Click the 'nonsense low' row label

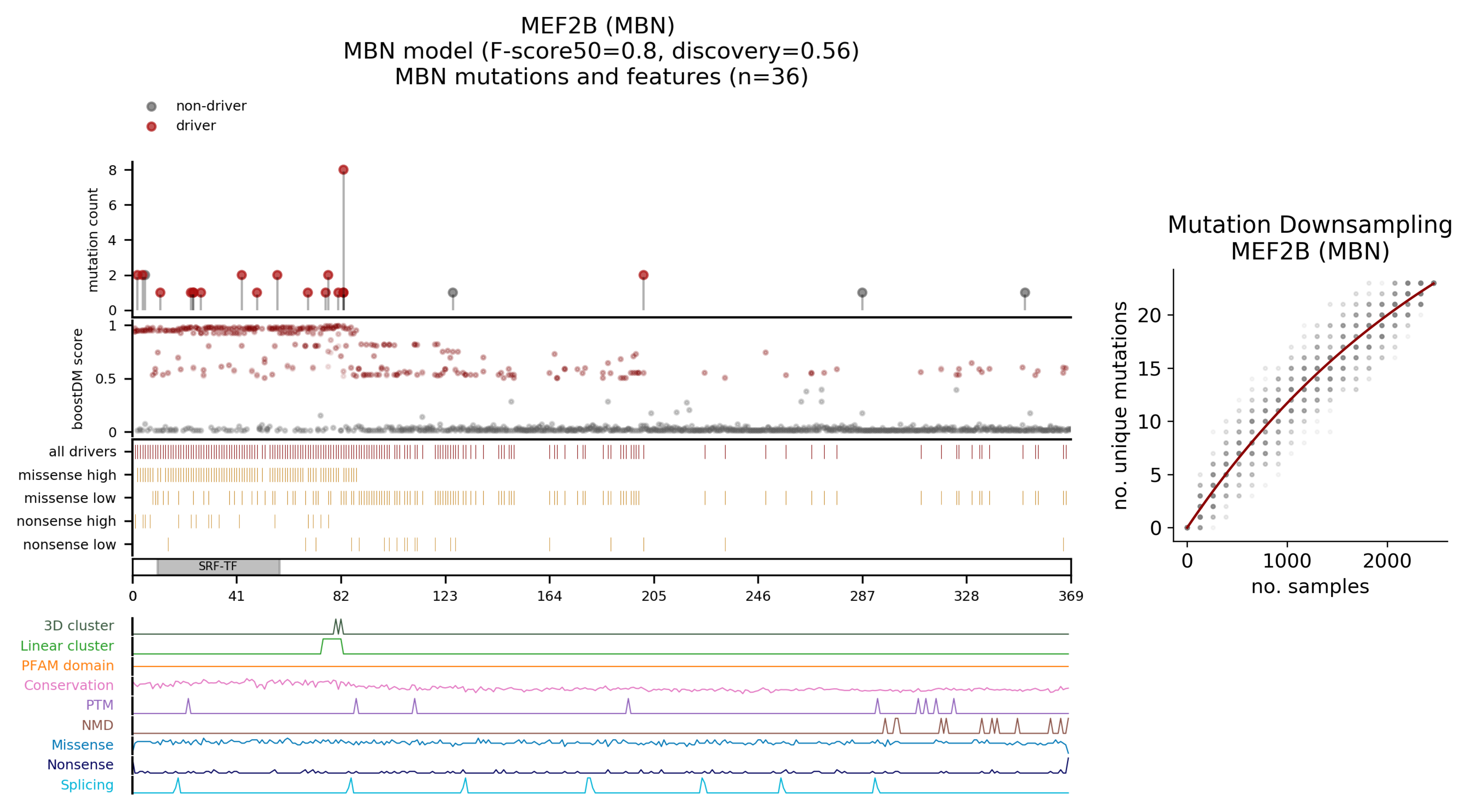[x=69, y=545]
